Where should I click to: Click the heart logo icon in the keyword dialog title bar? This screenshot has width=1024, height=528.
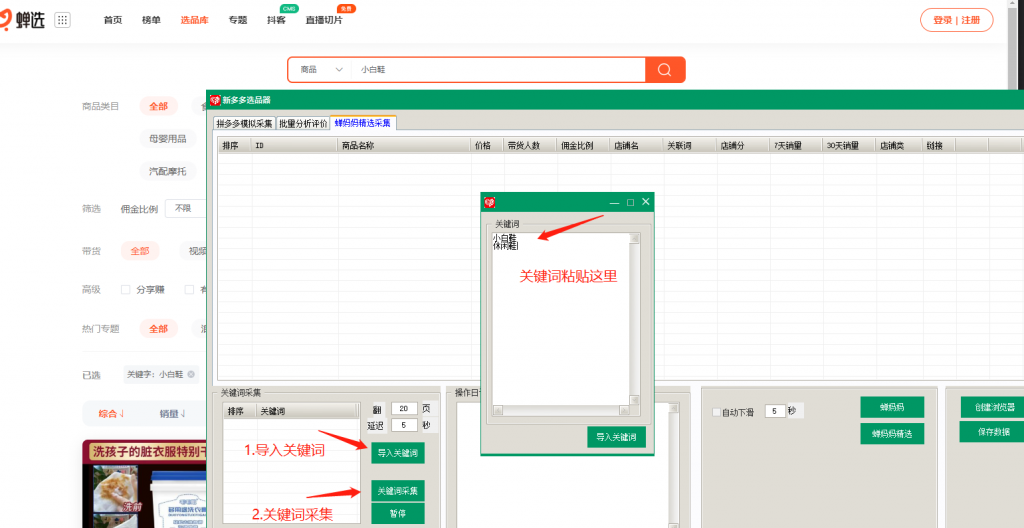coord(489,203)
